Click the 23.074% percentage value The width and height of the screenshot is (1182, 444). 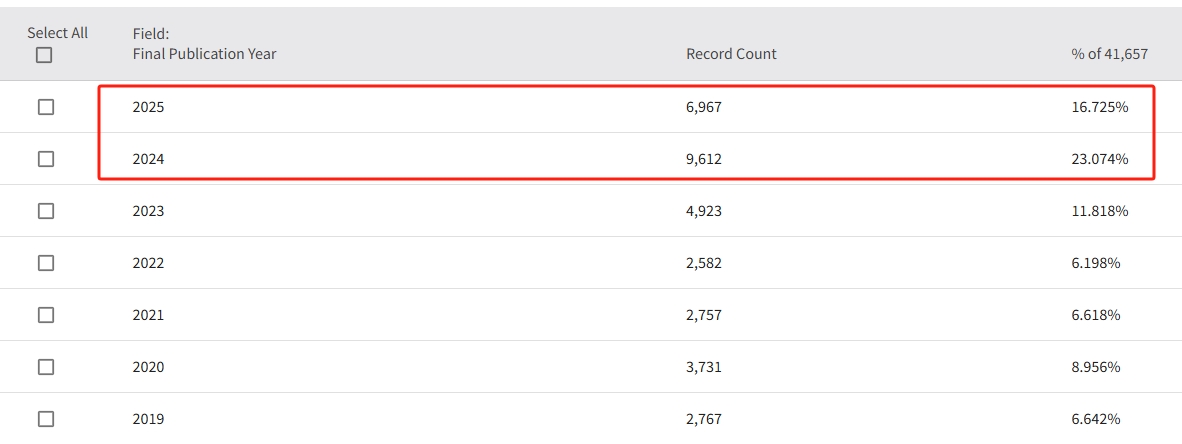pyautogui.click(x=1099, y=159)
